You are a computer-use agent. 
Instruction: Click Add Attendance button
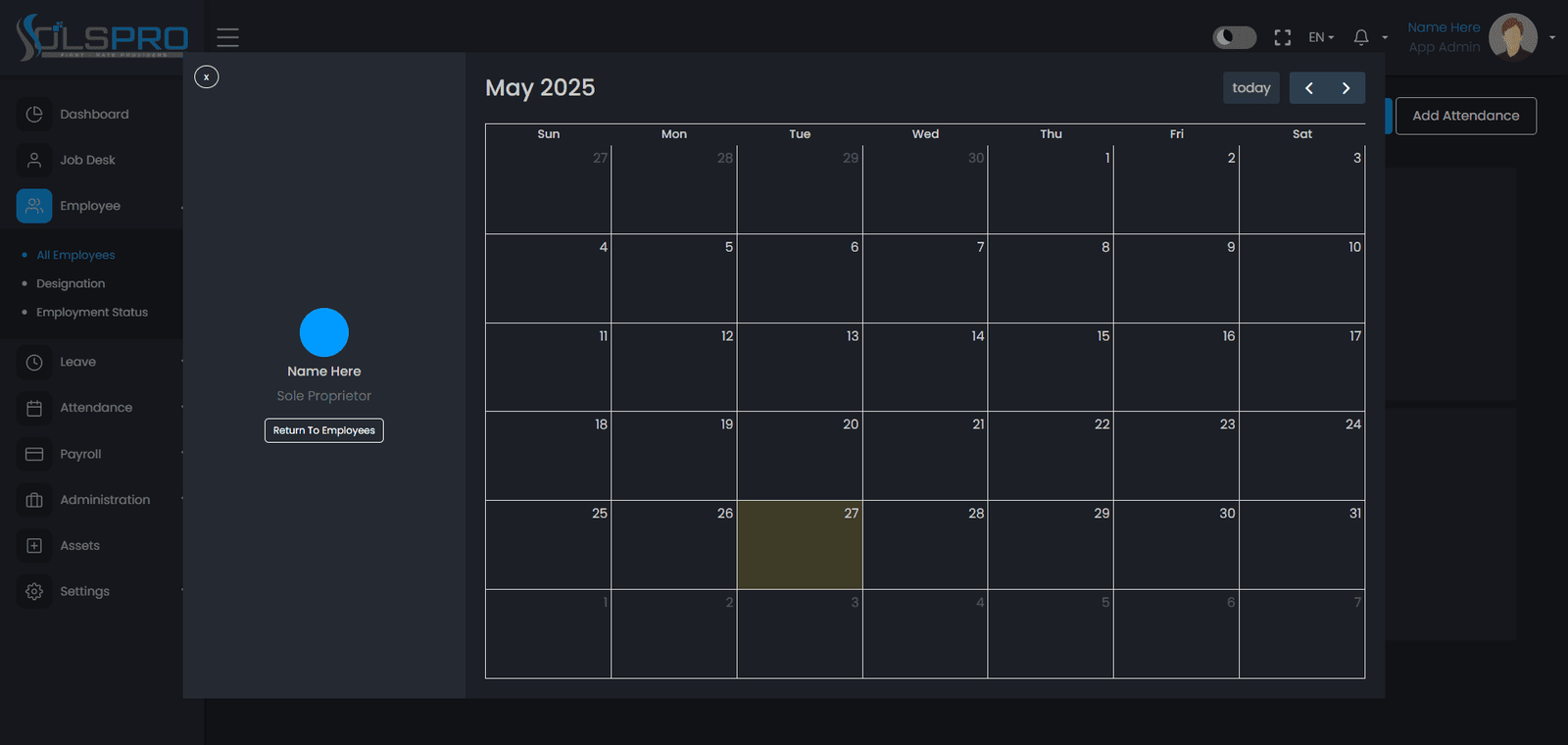coord(1466,116)
